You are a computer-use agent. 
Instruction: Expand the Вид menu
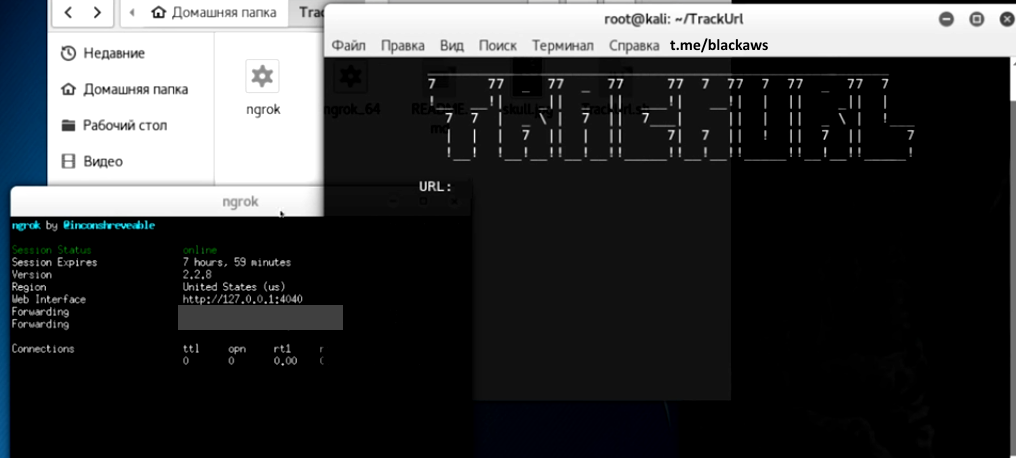click(x=451, y=45)
